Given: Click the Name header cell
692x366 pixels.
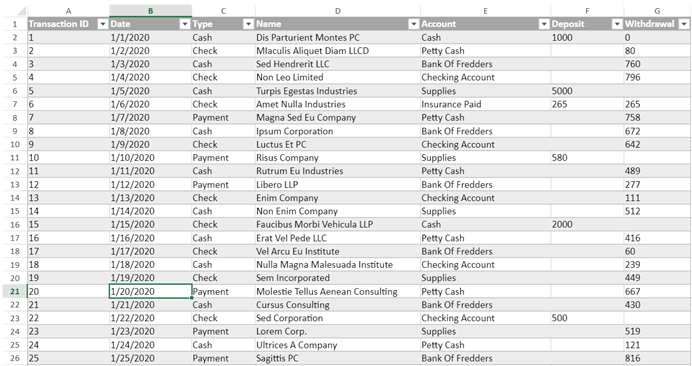Looking at the screenshot, I should pyautogui.click(x=338, y=24).
